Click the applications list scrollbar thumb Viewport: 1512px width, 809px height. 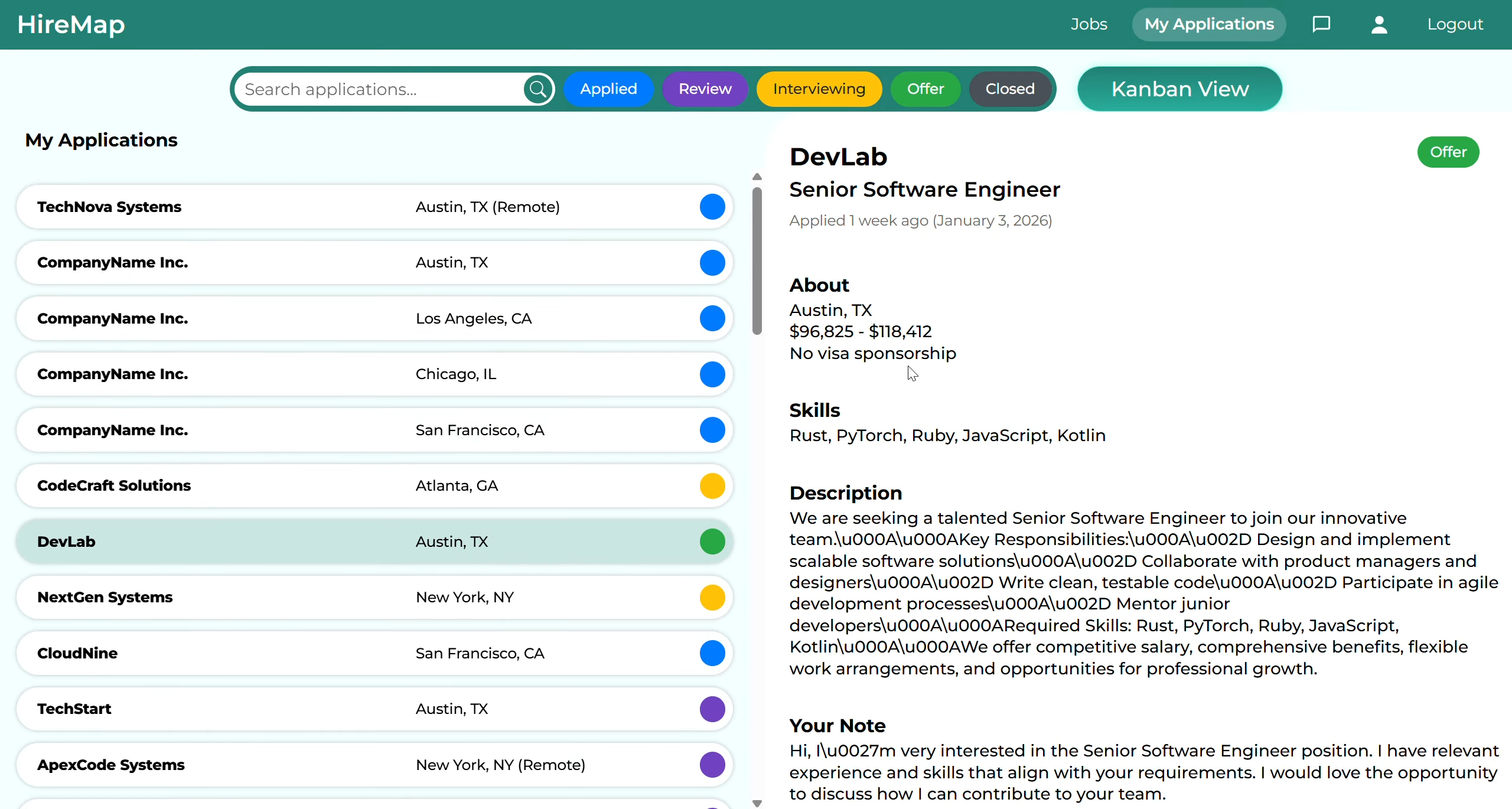(x=757, y=261)
